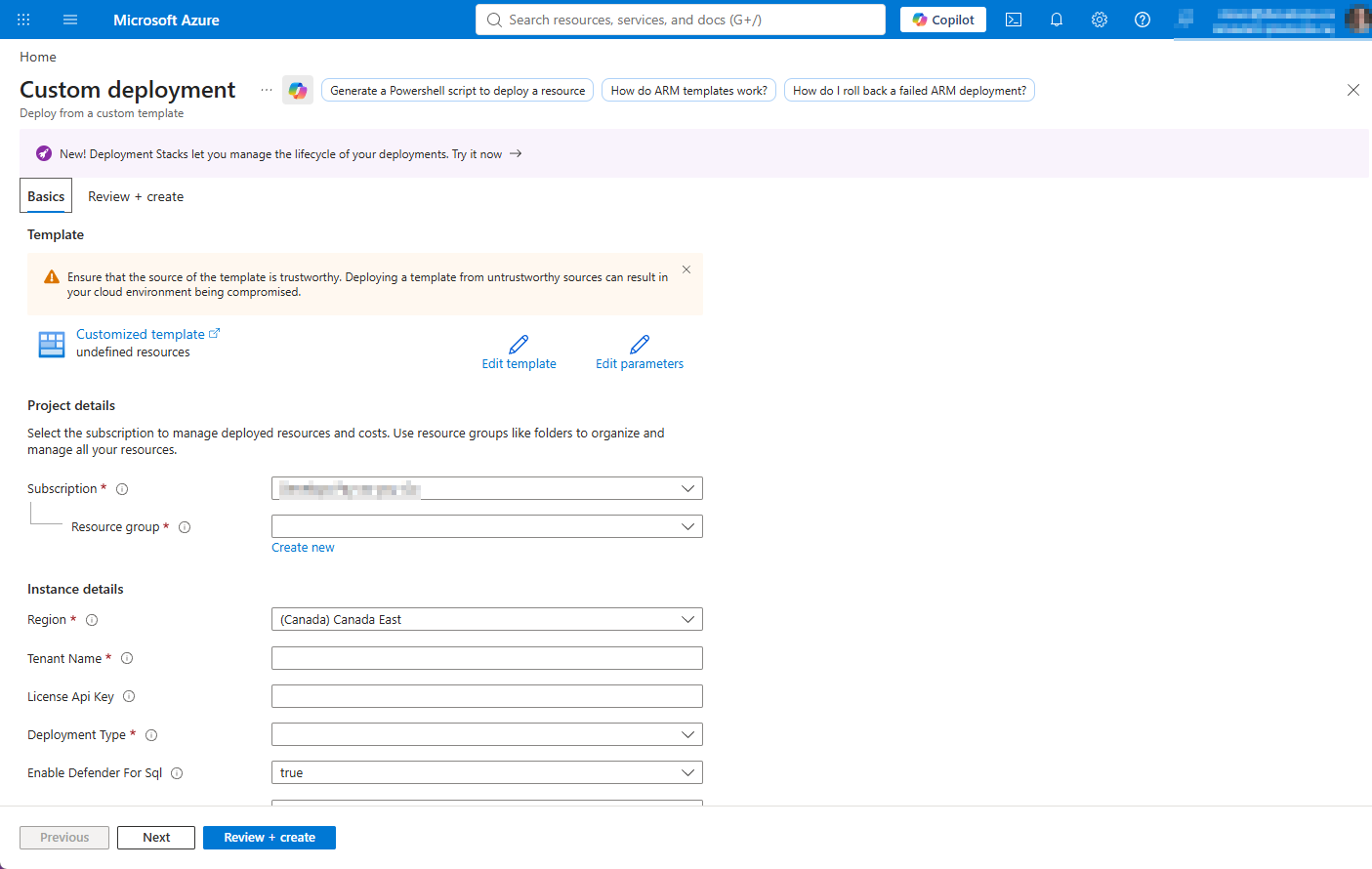Click the blue Review + create button

[270, 838]
